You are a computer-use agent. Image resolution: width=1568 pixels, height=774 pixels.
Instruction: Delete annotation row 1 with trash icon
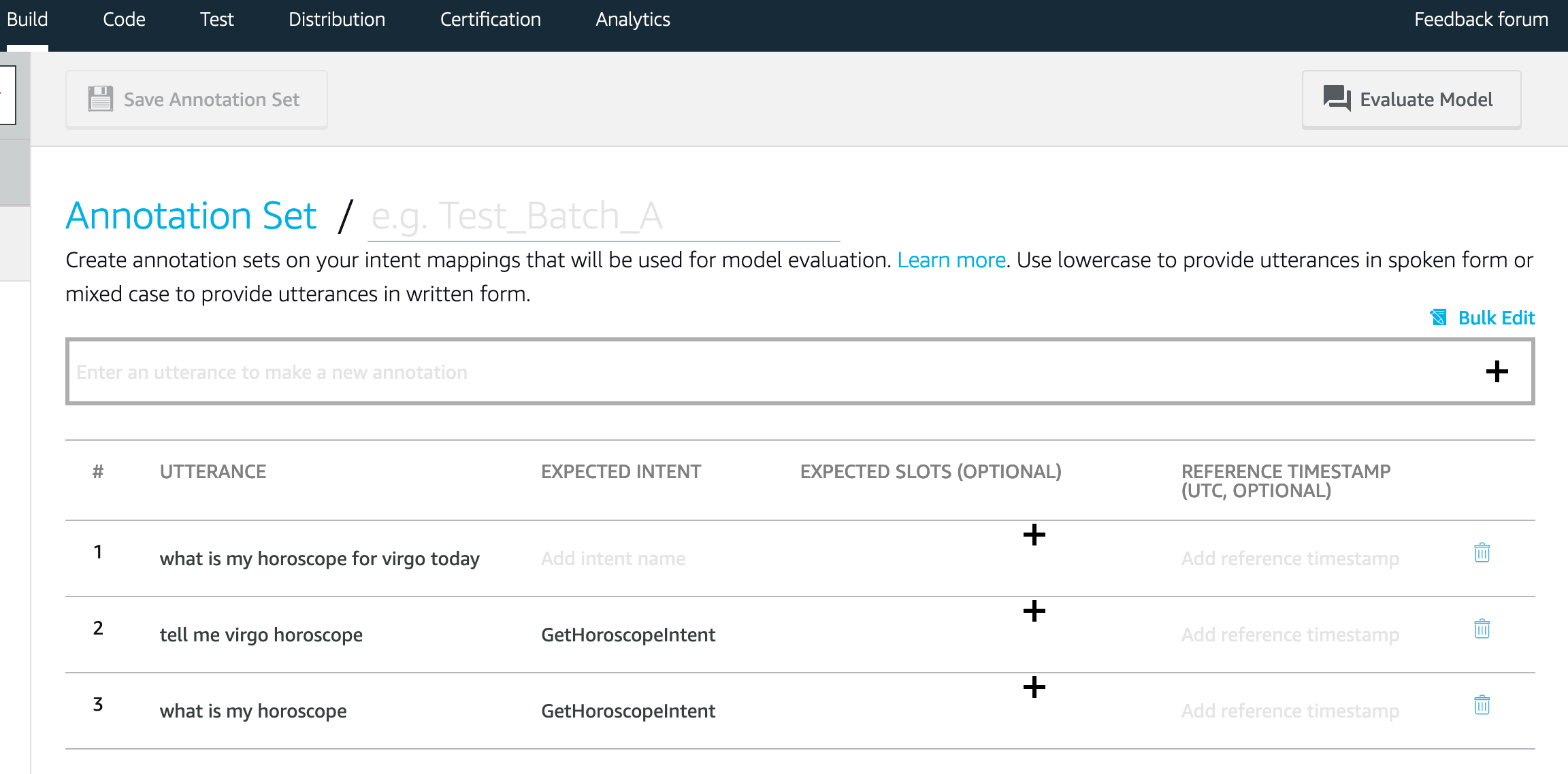pyautogui.click(x=1482, y=553)
